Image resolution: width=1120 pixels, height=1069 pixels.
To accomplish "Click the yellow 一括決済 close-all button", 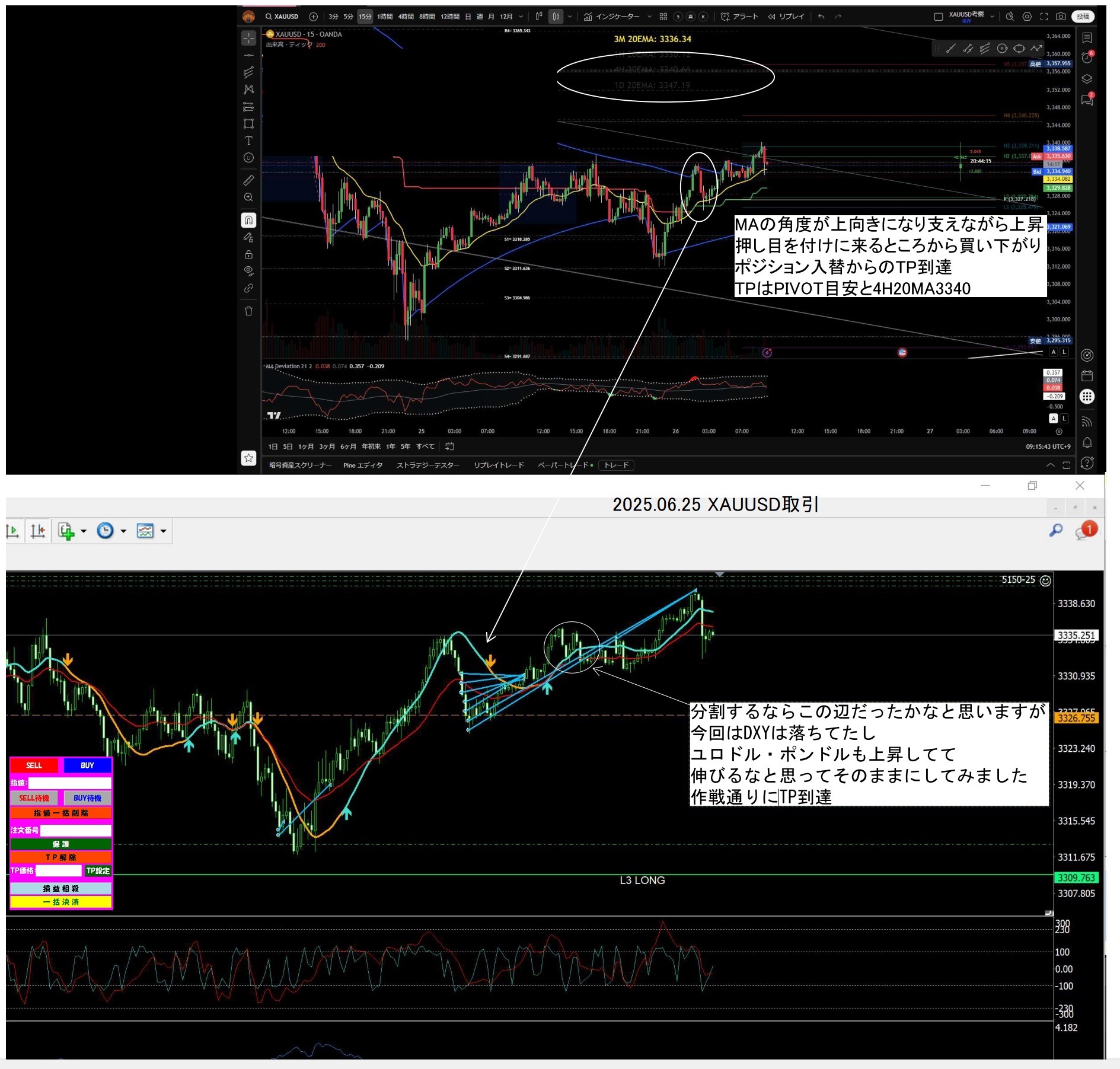I will [61, 902].
